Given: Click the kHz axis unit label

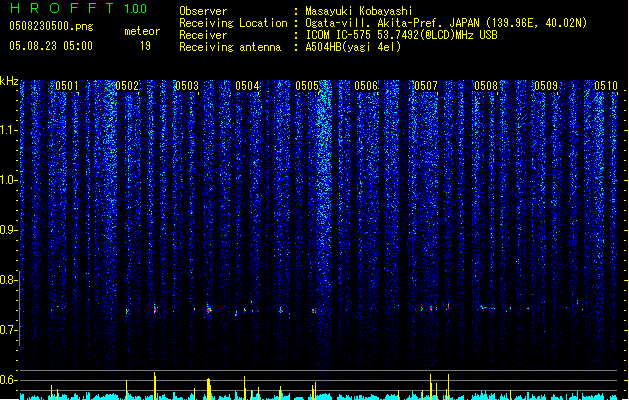Looking at the screenshot, I should tap(9, 81).
